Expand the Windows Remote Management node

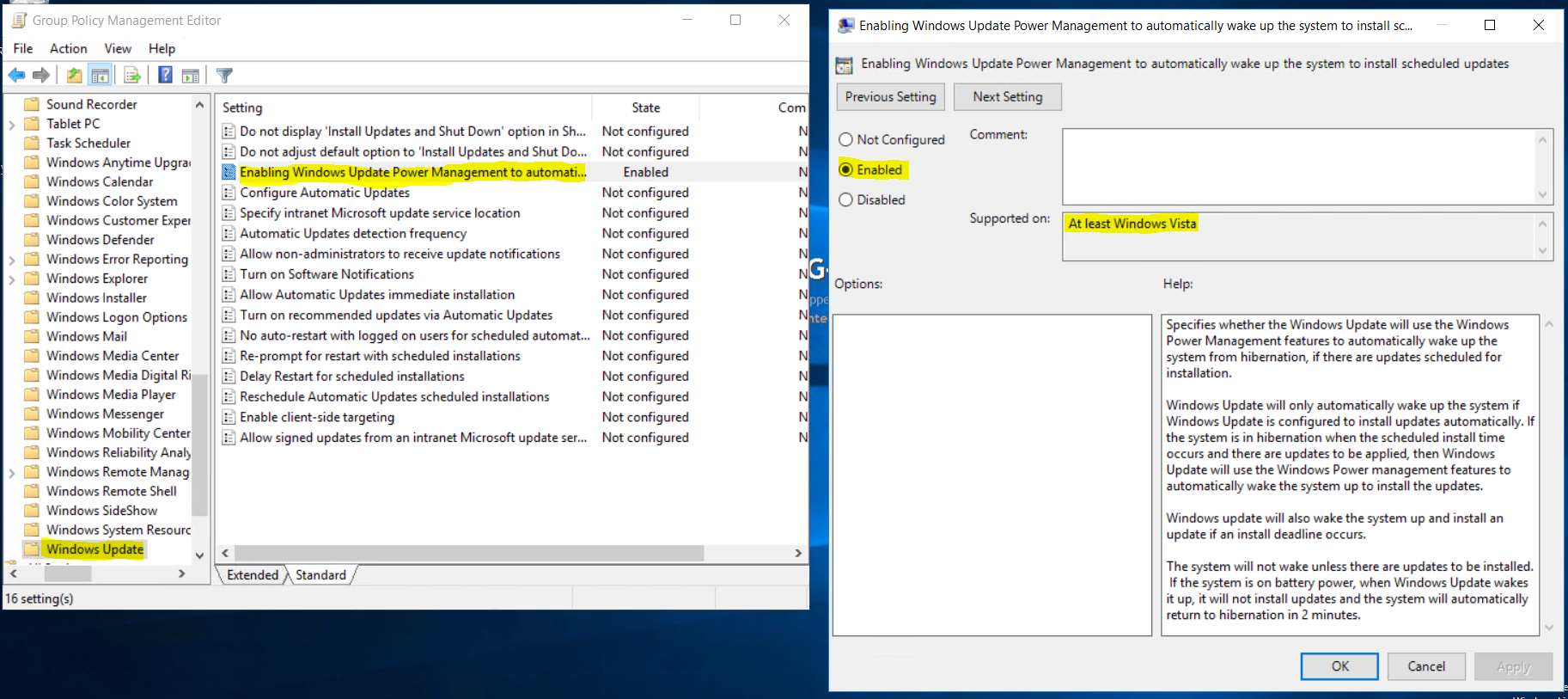[x=12, y=473]
